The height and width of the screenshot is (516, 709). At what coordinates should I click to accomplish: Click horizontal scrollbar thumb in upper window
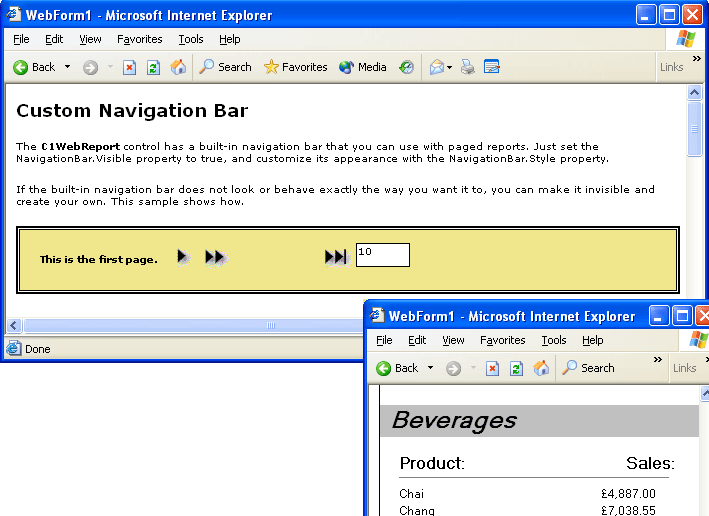194,325
